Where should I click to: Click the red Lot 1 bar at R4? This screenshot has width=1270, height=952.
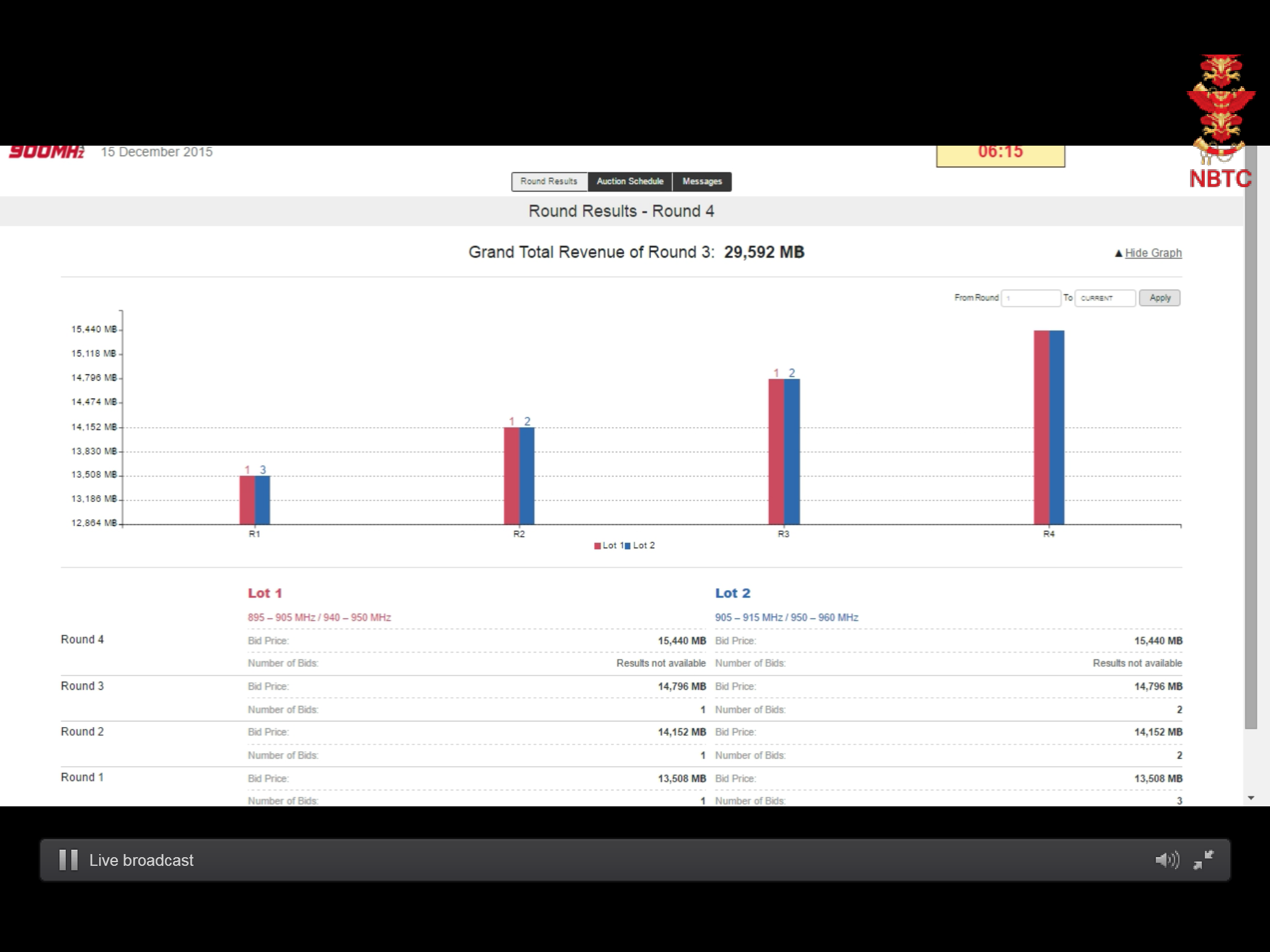[x=1042, y=428]
